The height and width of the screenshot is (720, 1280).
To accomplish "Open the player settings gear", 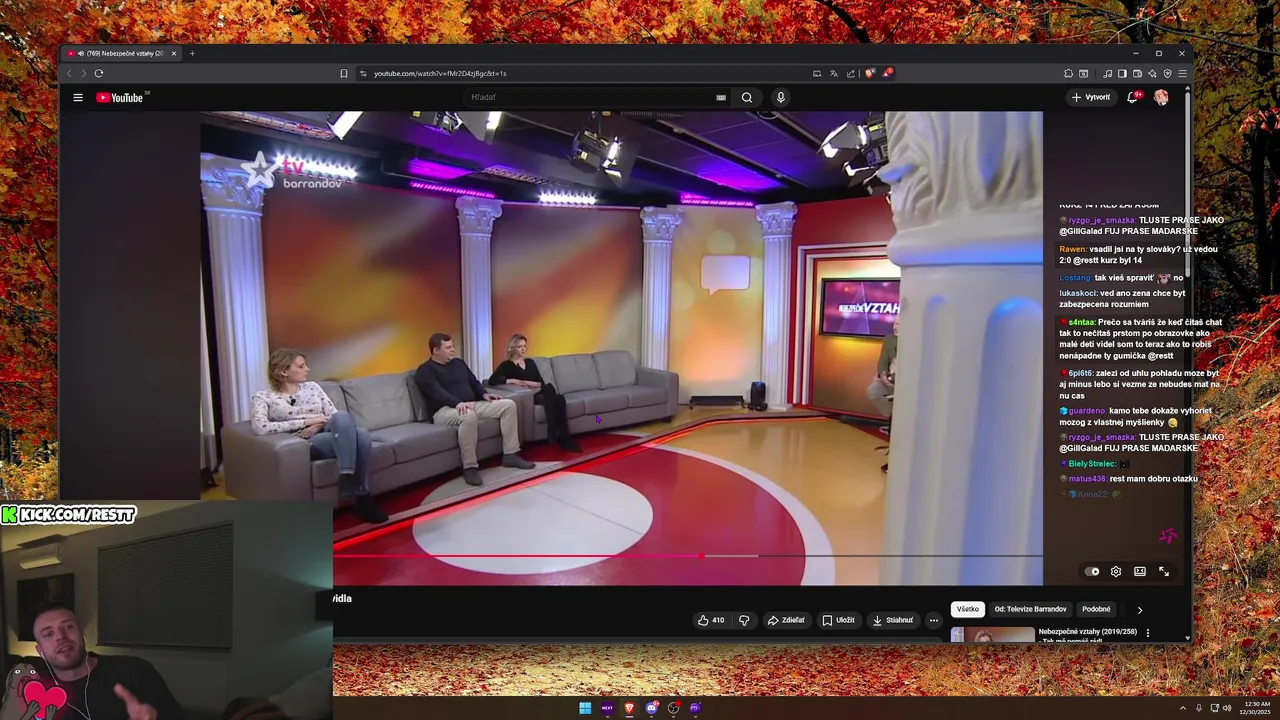I will [1116, 571].
